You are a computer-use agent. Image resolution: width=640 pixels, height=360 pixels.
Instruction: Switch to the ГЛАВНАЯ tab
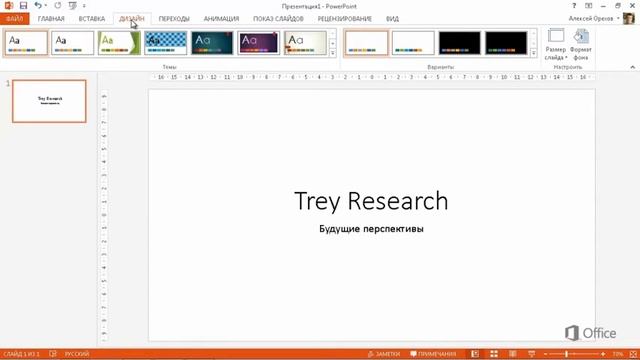(x=51, y=19)
